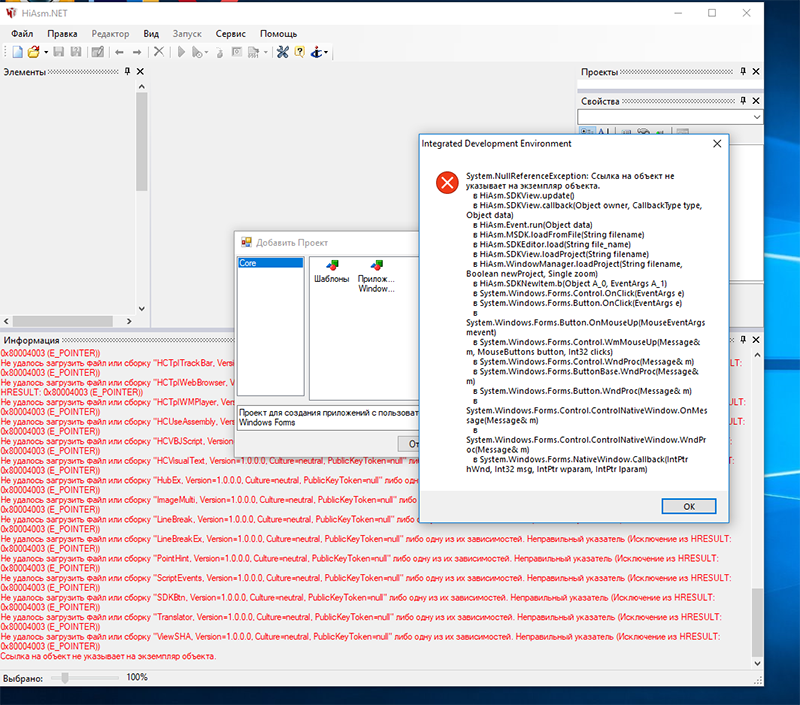This screenshot has width=800, height=705.
Task: Click the blue anchor toolbar icon
Action: (x=316, y=52)
